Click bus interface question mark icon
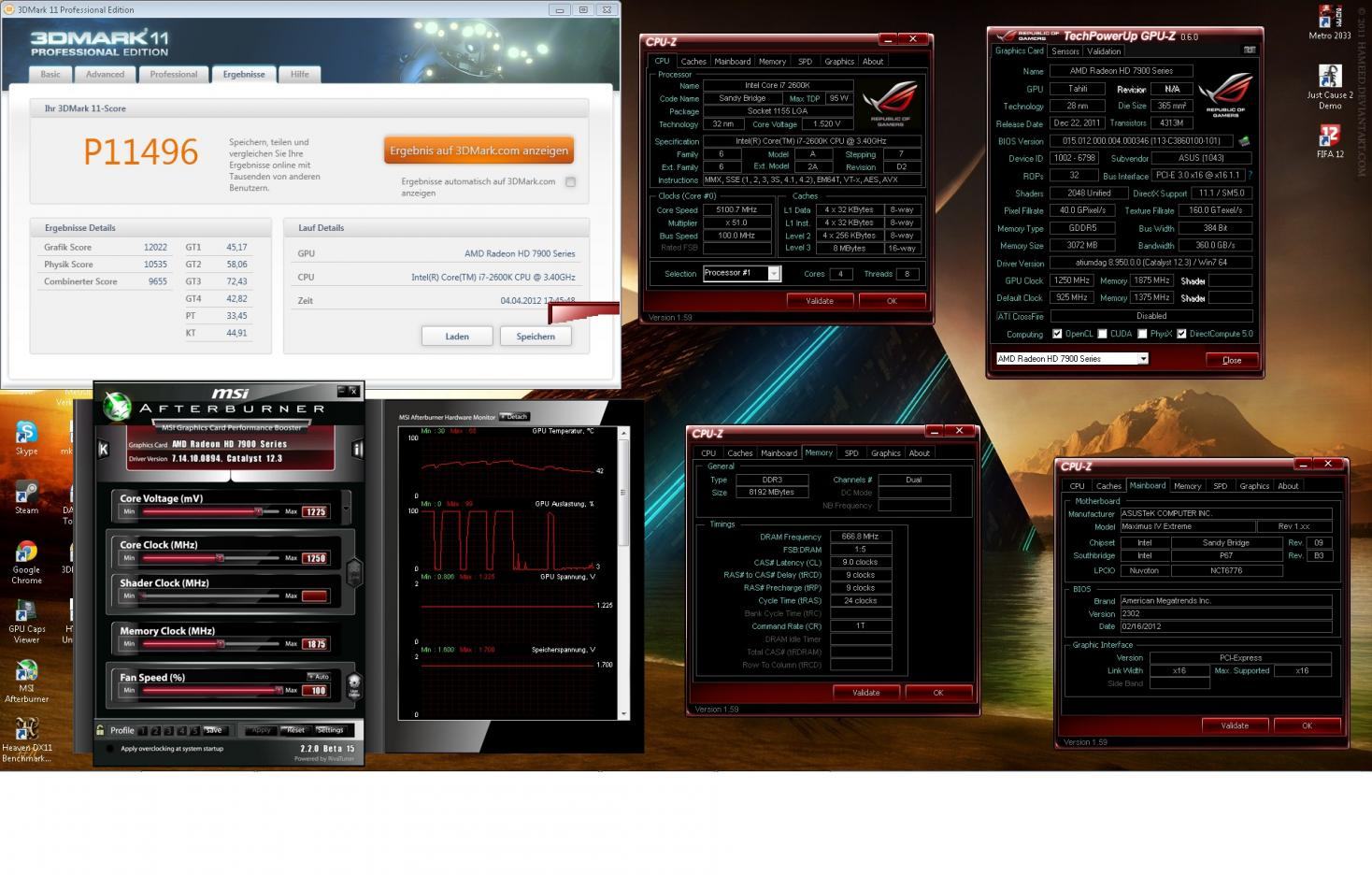The width and height of the screenshot is (1372, 875). tap(1250, 175)
